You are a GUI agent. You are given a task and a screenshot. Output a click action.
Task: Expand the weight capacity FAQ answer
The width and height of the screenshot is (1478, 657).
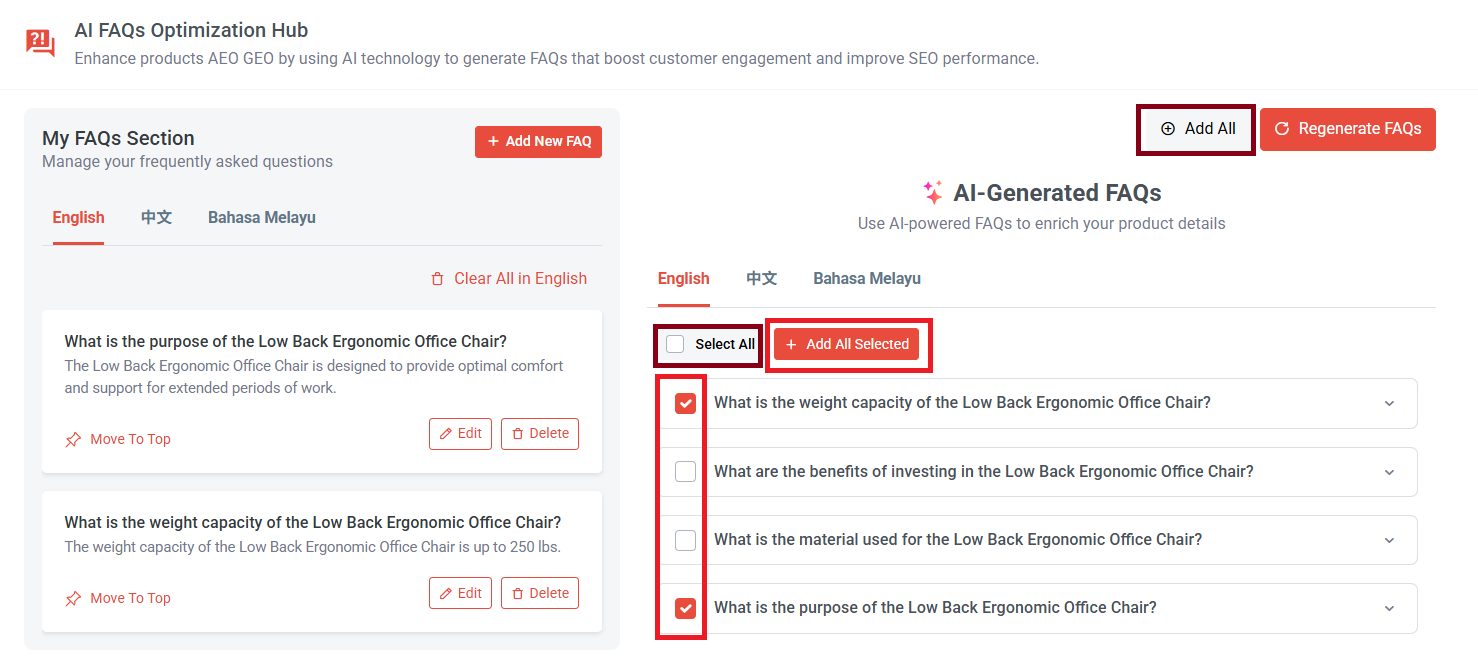pos(1389,403)
